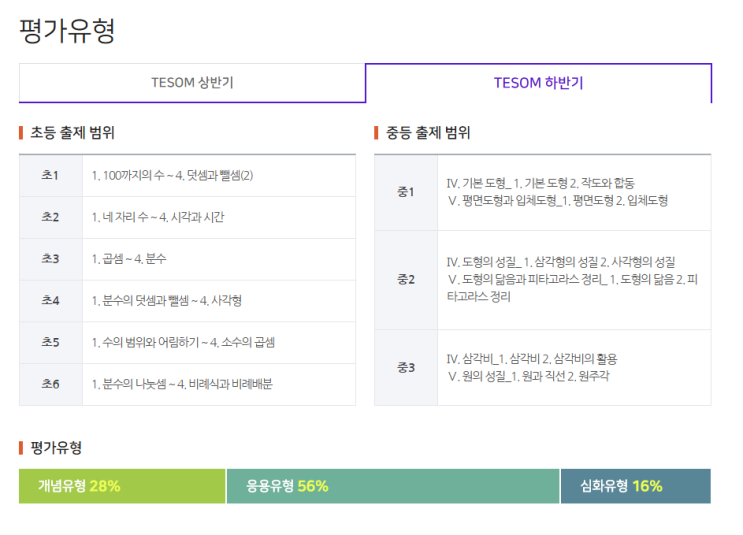Select the 초4 grade cell
The height and width of the screenshot is (535, 743).
click(x=50, y=301)
